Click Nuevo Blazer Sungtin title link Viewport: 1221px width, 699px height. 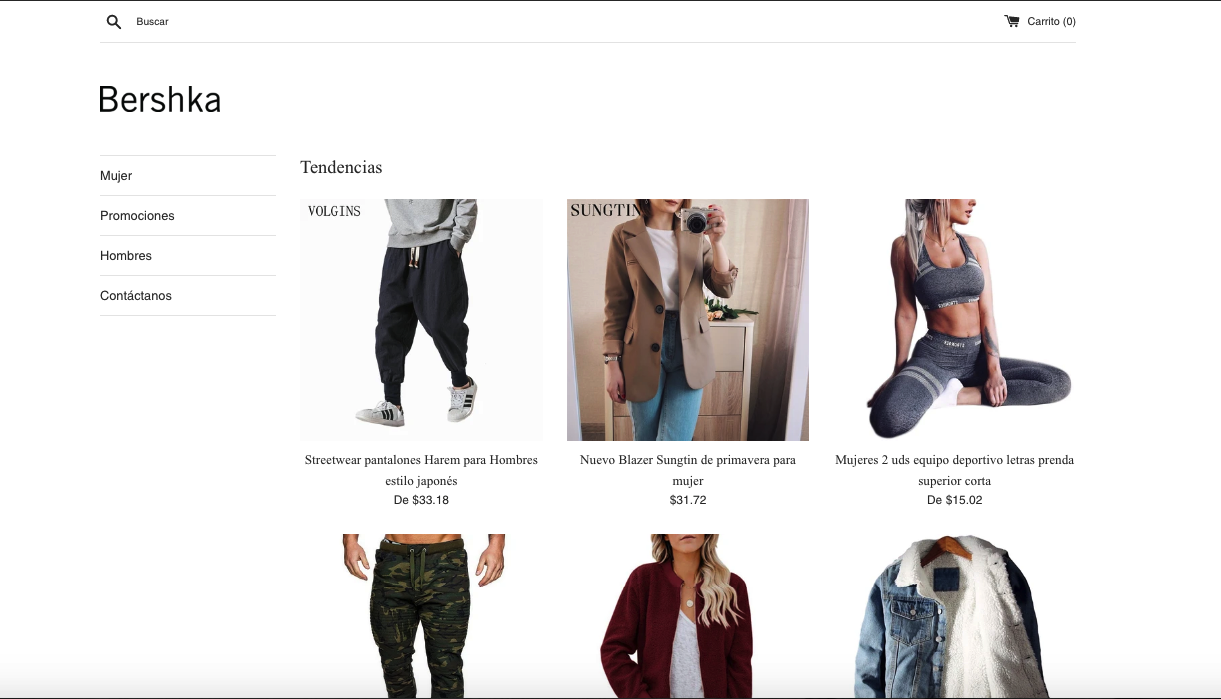coord(688,470)
